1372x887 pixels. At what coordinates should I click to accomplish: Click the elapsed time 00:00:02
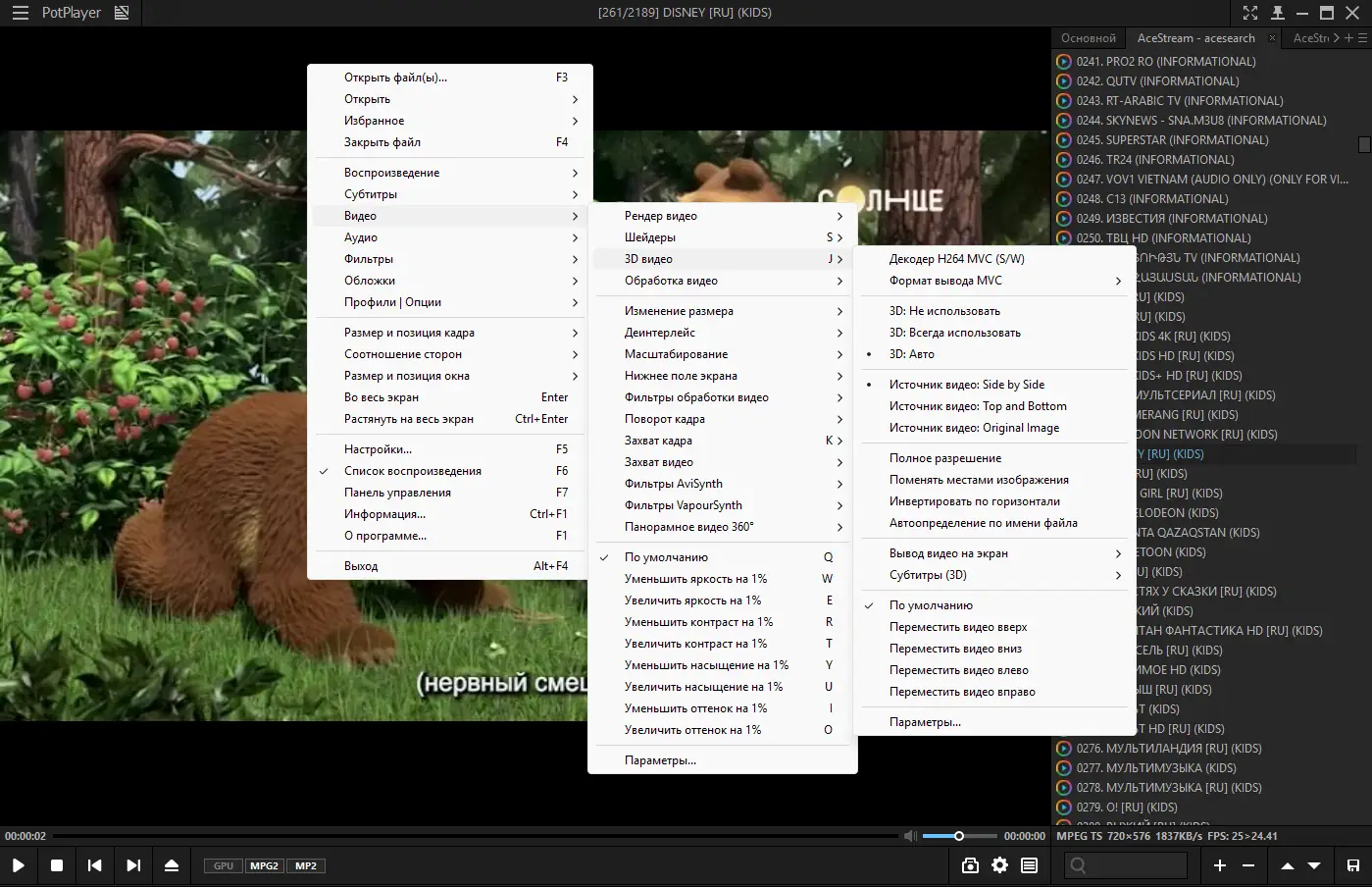pyautogui.click(x=25, y=836)
